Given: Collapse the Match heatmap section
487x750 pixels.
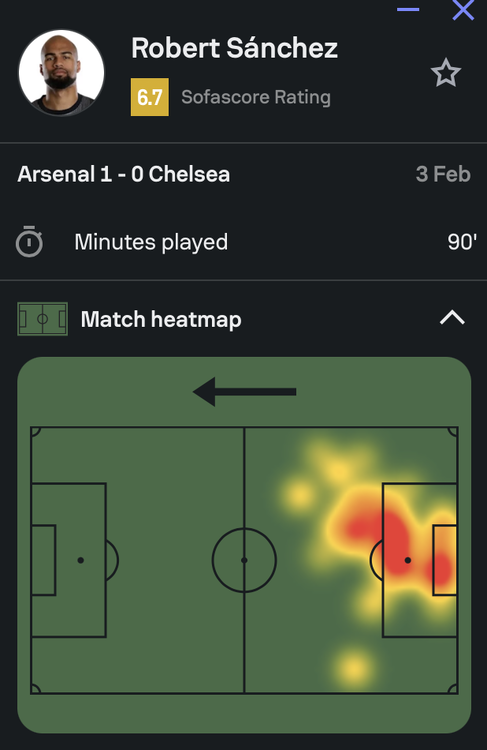Looking at the screenshot, I should pyautogui.click(x=452, y=318).
